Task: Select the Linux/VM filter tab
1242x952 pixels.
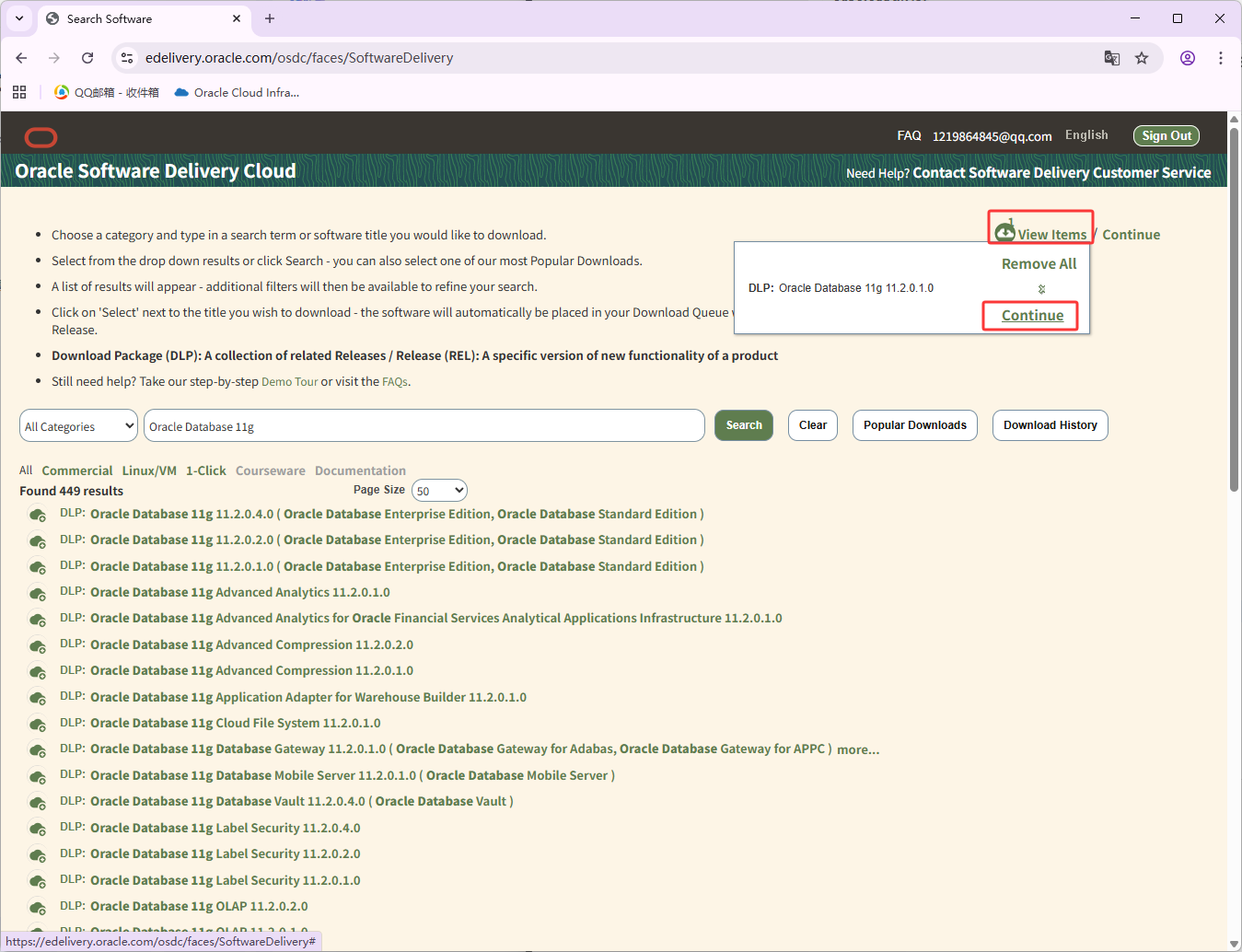Action: pyautogui.click(x=149, y=470)
